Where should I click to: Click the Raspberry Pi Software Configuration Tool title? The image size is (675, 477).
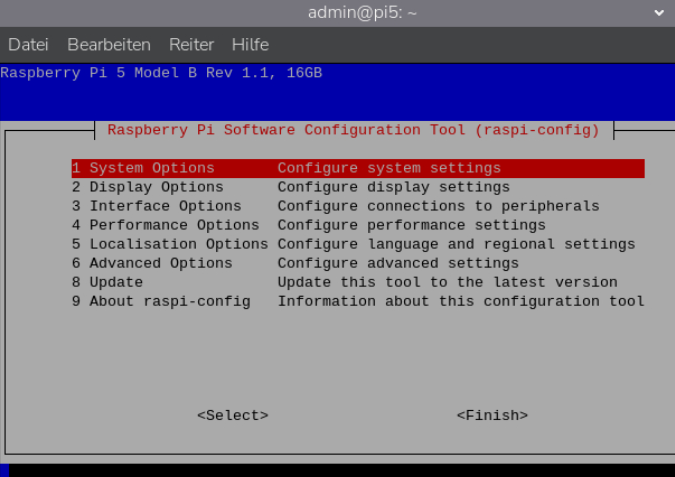(x=353, y=130)
